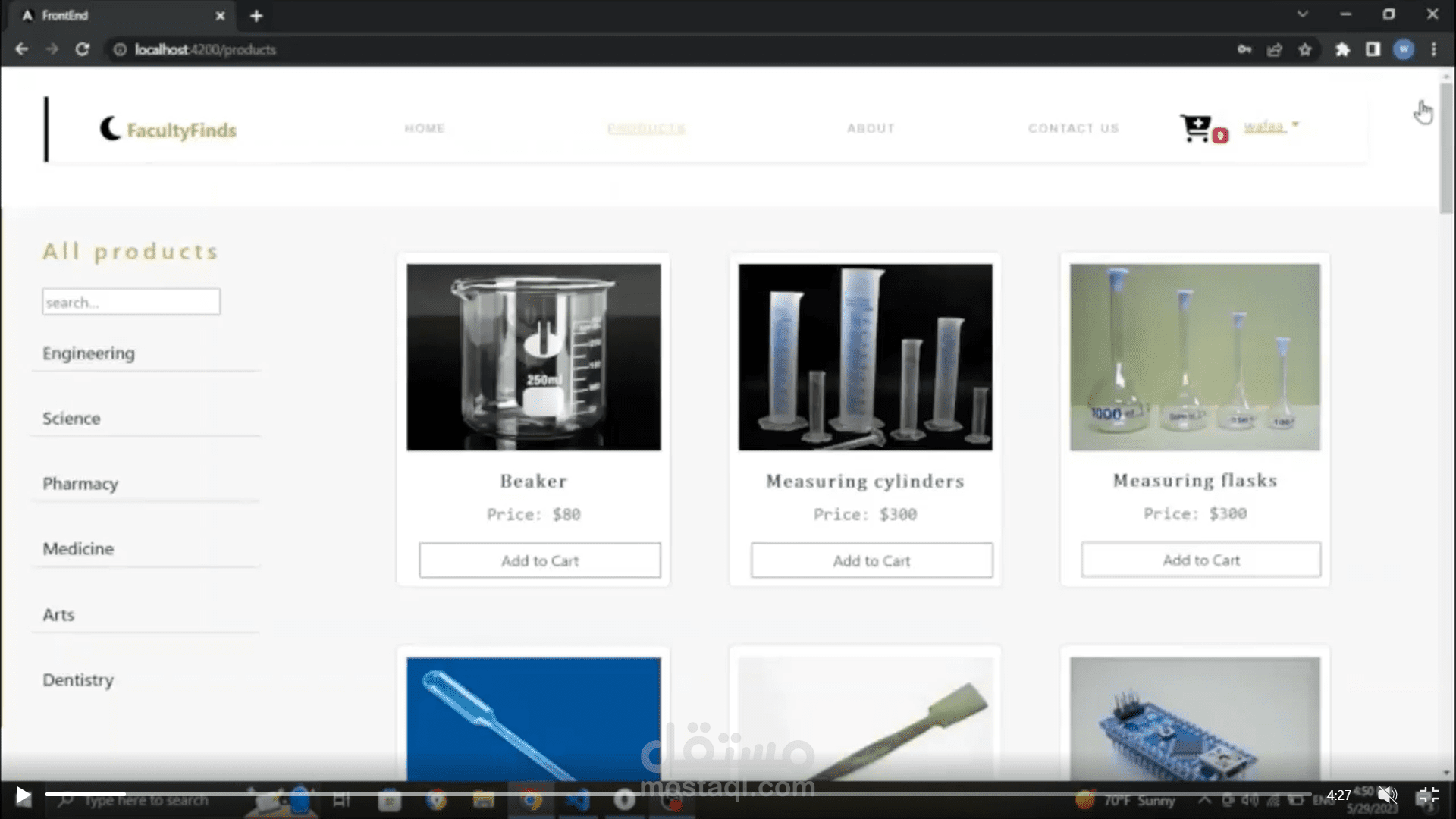The height and width of the screenshot is (819, 1456).
Task: Toggle browser side panel icon
Action: (1373, 49)
